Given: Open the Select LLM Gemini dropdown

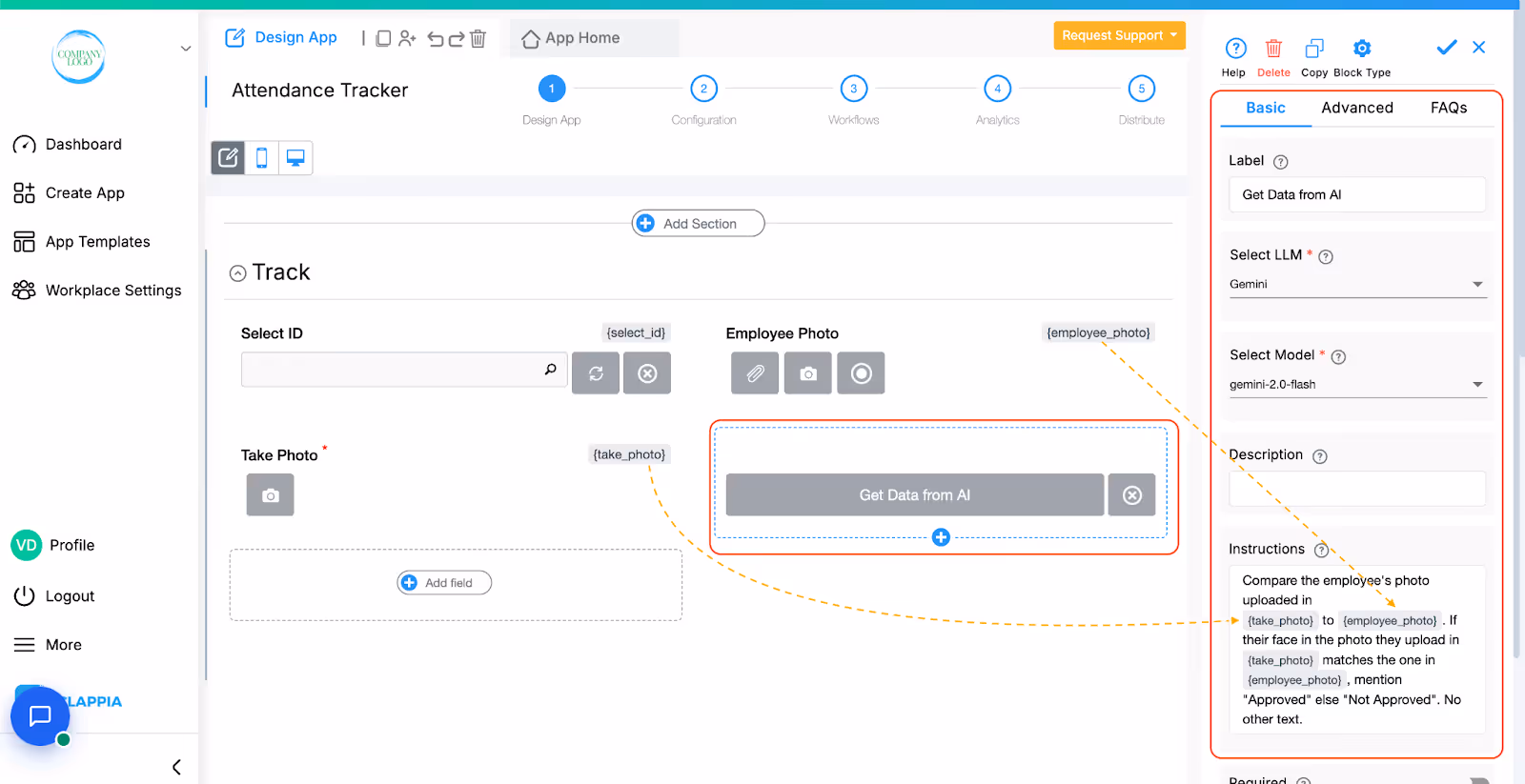Looking at the screenshot, I should click(1357, 284).
